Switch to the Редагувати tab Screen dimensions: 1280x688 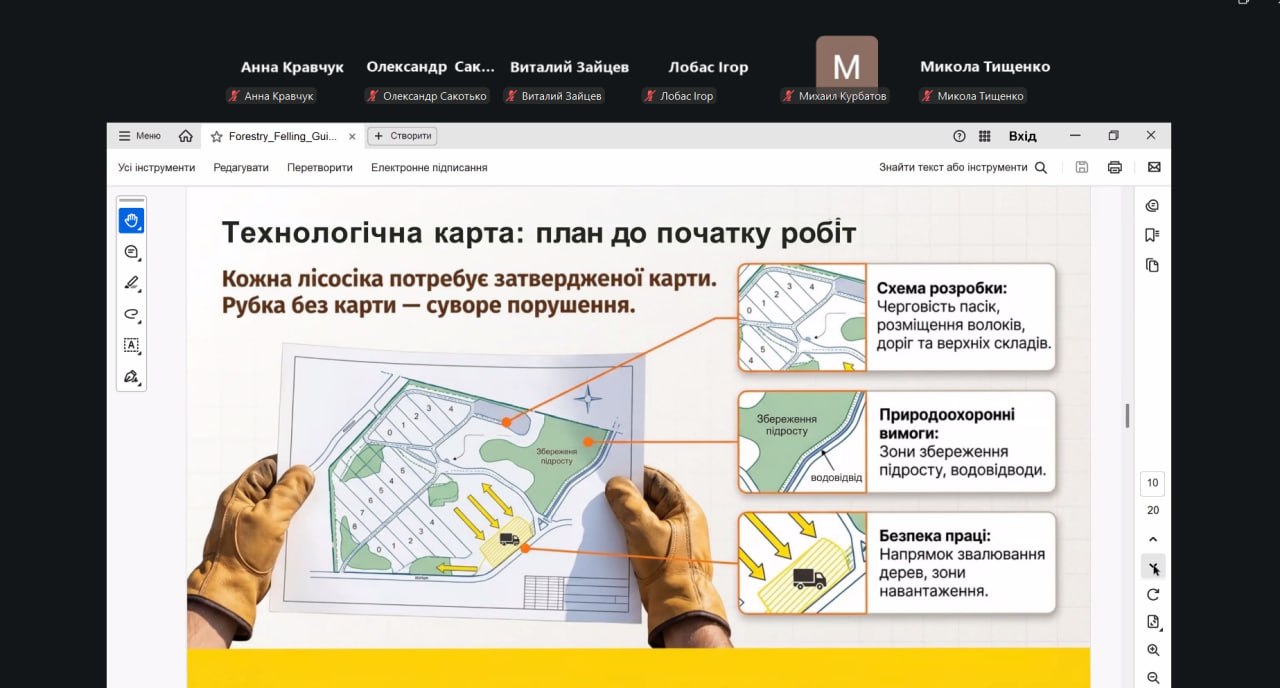pyautogui.click(x=241, y=168)
